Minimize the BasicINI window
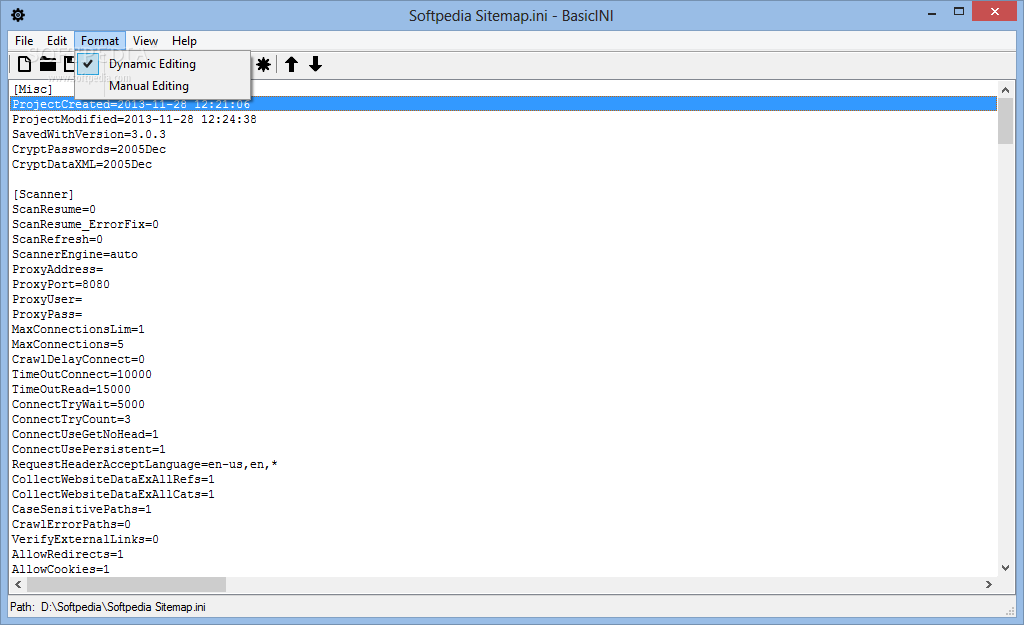The width and height of the screenshot is (1024, 625). [932, 12]
